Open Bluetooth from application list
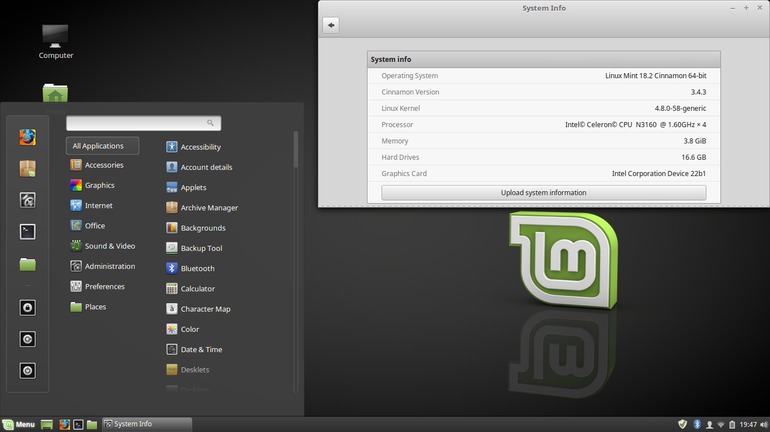The height and width of the screenshot is (432, 770). [x=191, y=269]
